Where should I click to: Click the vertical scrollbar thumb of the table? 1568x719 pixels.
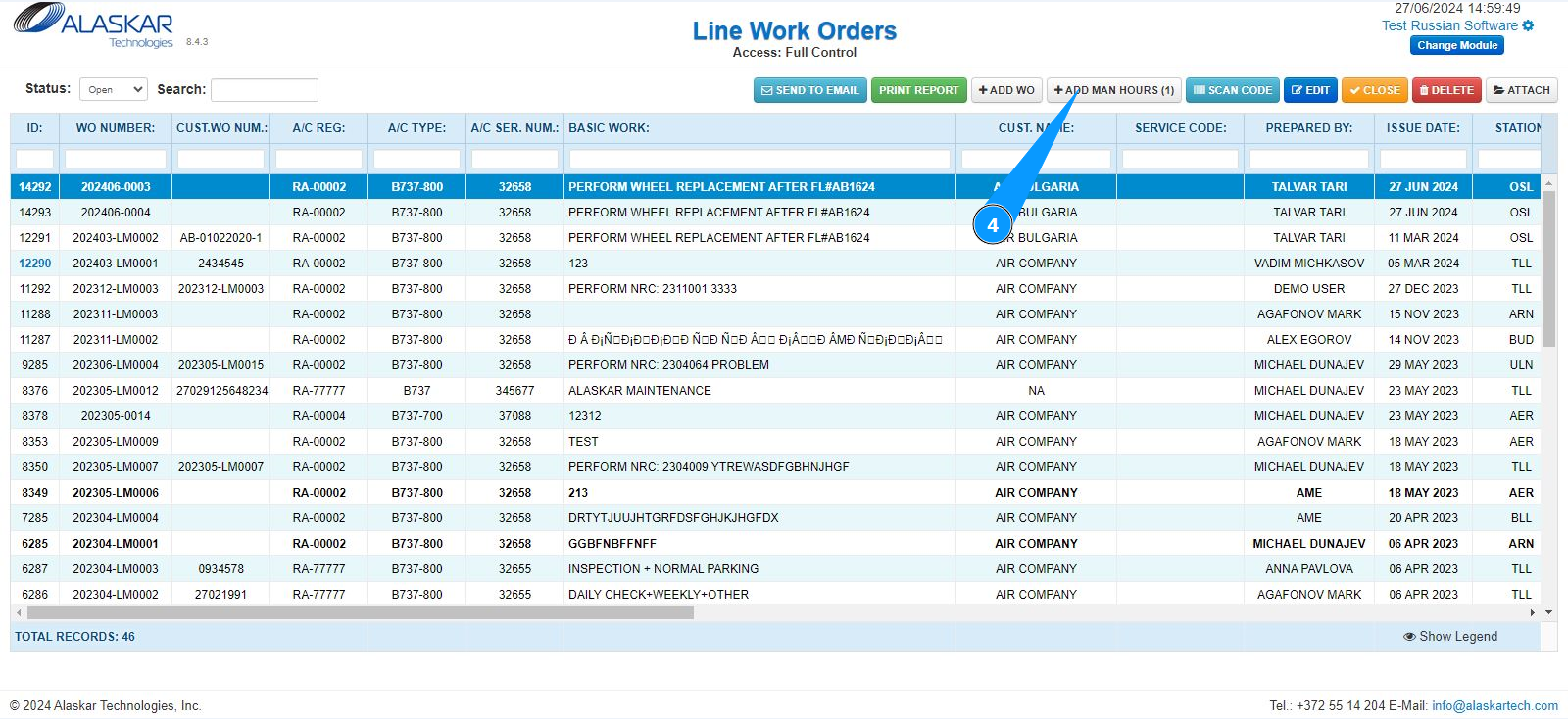click(x=1548, y=268)
